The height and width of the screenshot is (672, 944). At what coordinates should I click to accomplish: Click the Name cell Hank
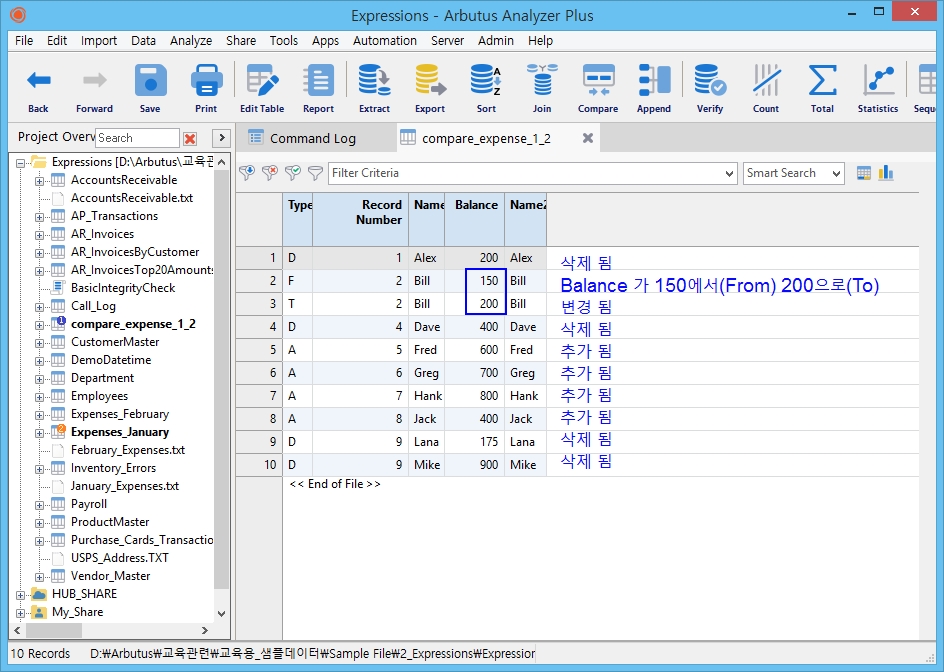pyautogui.click(x=427, y=396)
